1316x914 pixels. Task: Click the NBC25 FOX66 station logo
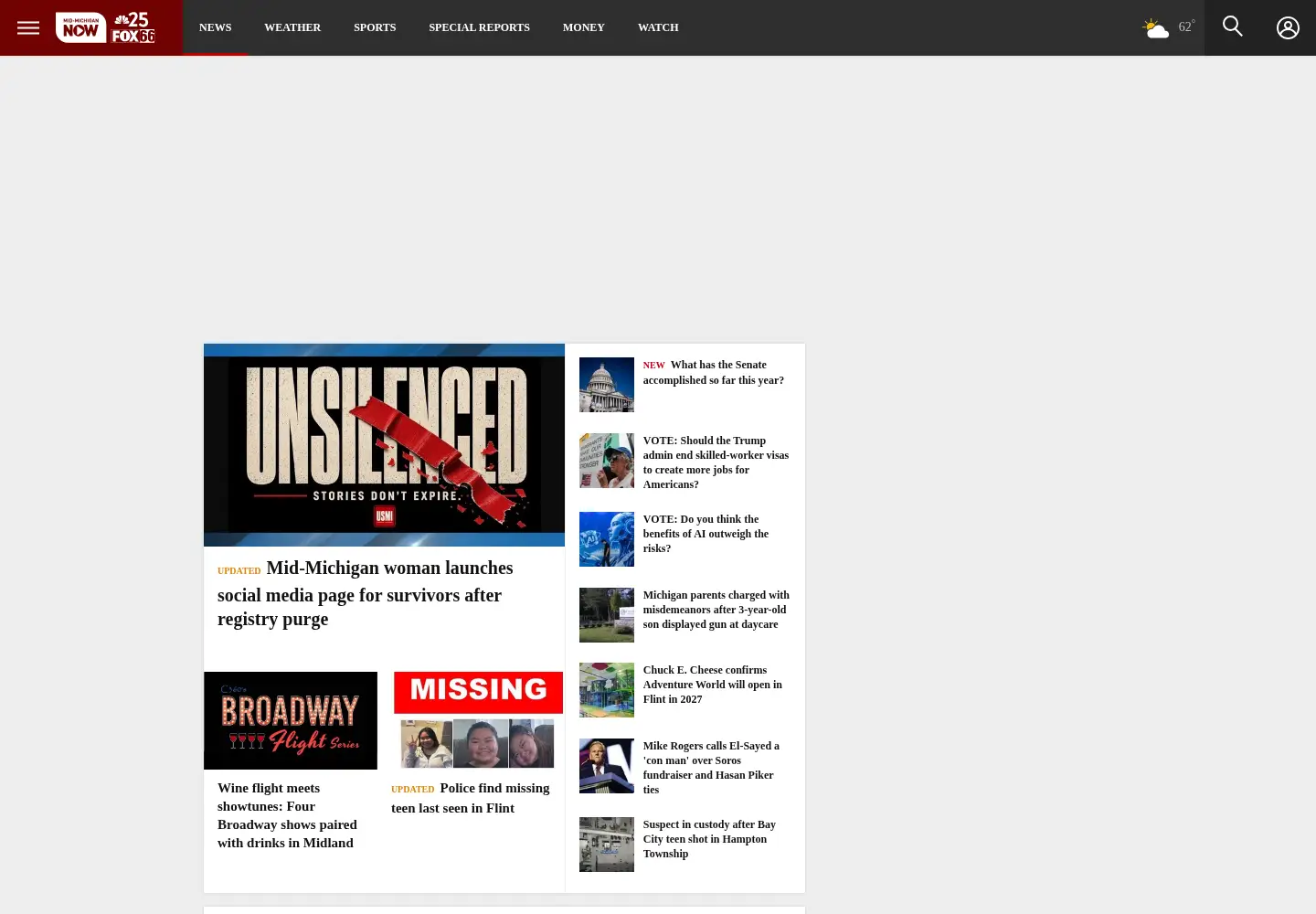point(133,27)
